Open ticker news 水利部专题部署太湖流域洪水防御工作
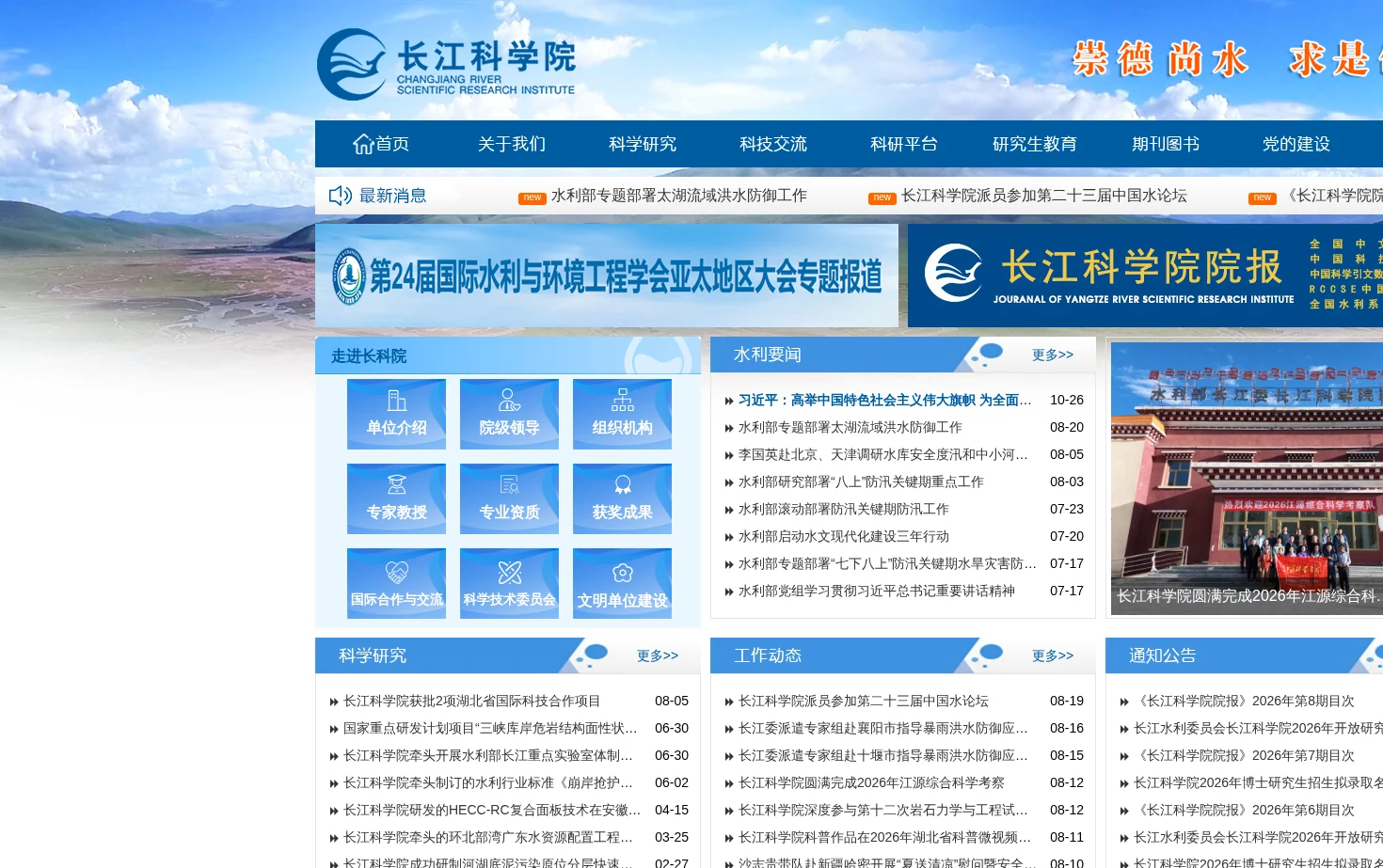Viewport: 1383px width, 868px height. [678, 196]
